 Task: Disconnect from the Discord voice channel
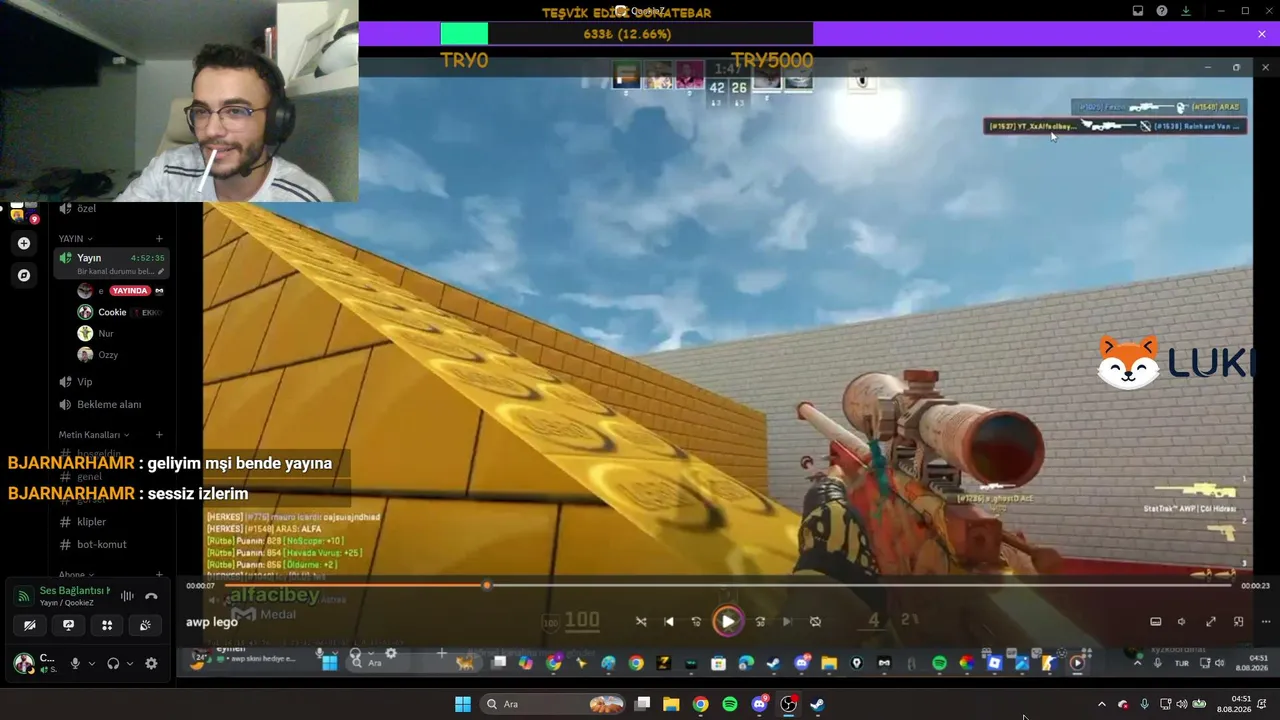(x=151, y=596)
